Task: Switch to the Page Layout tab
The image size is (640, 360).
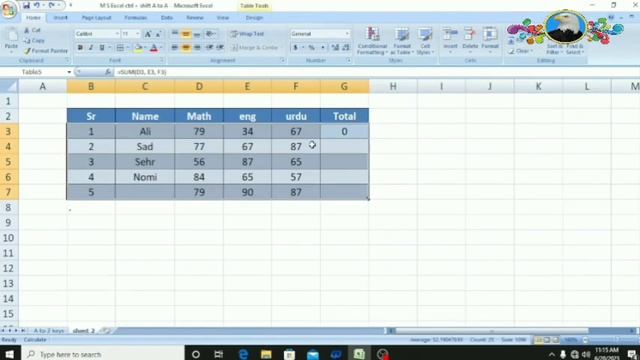Action: pyautogui.click(x=96, y=18)
